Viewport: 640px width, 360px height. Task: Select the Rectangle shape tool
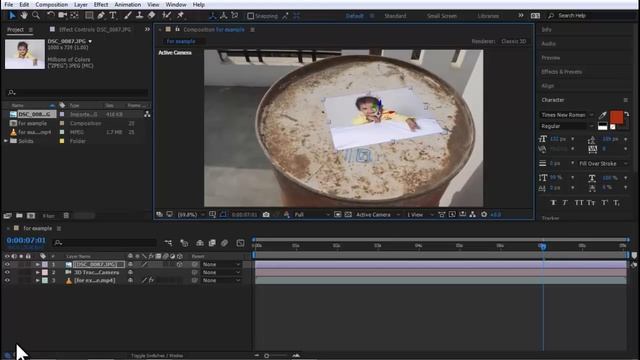point(89,16)
